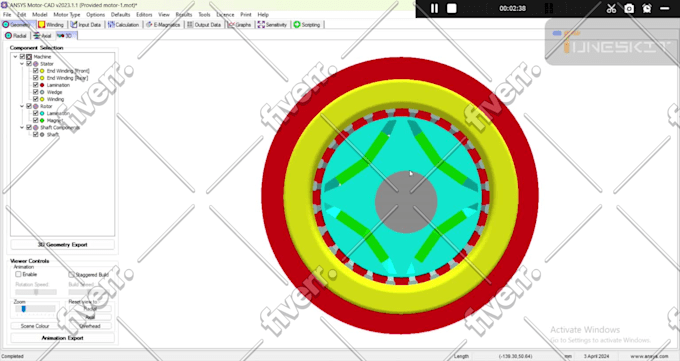Click the Axial sub-tab icon

[37, 36]
